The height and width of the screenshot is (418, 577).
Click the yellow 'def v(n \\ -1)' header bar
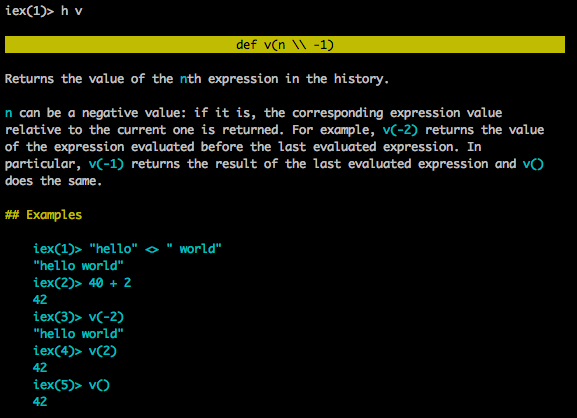pyautogui.click(x=285, y=45)
